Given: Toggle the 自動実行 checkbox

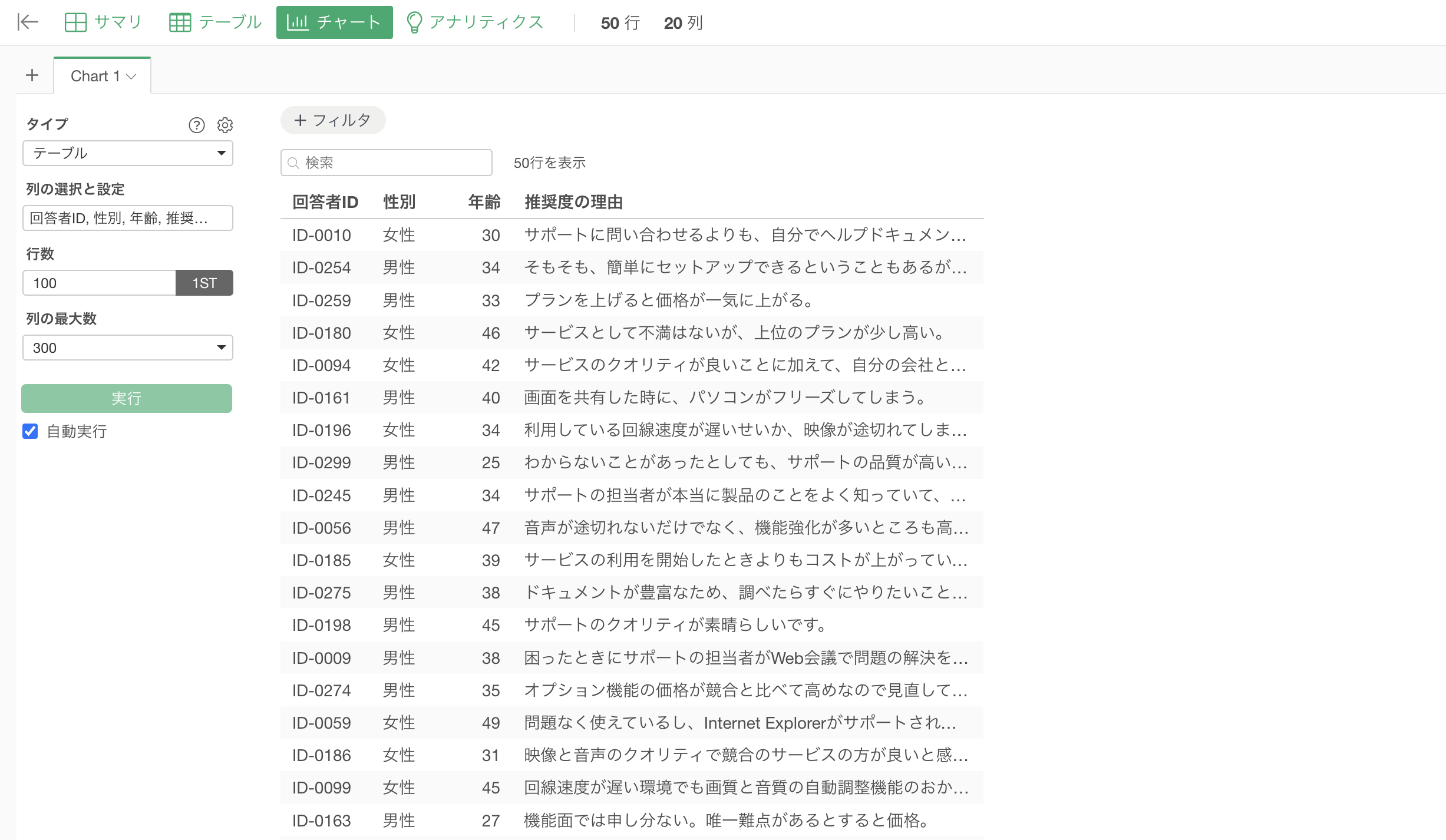Looking at the screenshot, I should coord(30,431).
